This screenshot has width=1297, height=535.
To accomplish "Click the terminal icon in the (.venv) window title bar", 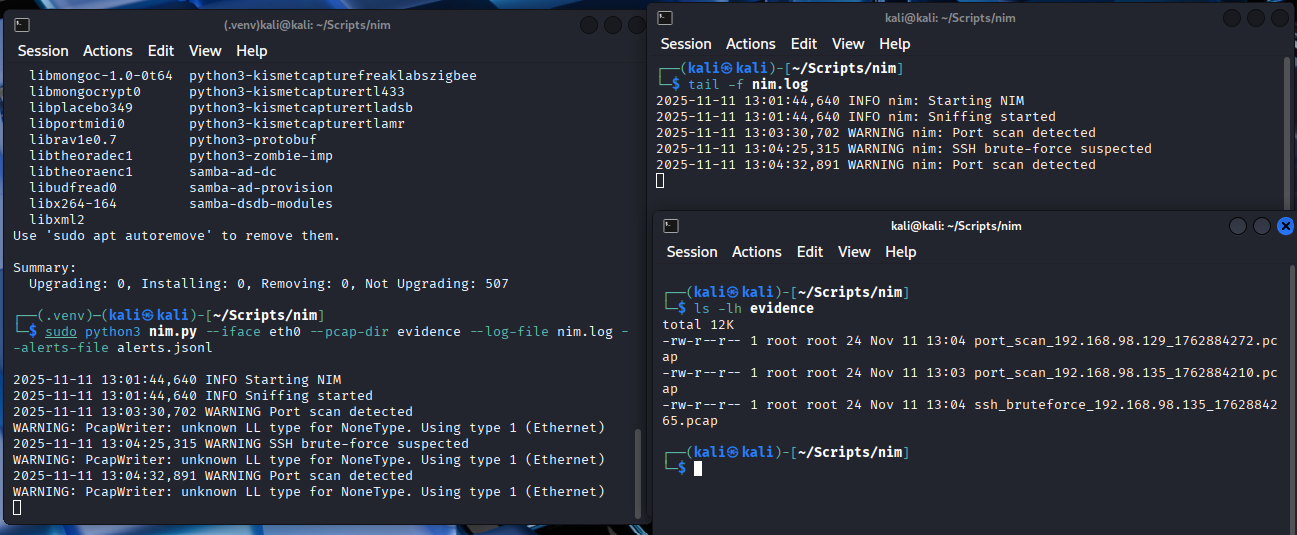I will (23, 24).
